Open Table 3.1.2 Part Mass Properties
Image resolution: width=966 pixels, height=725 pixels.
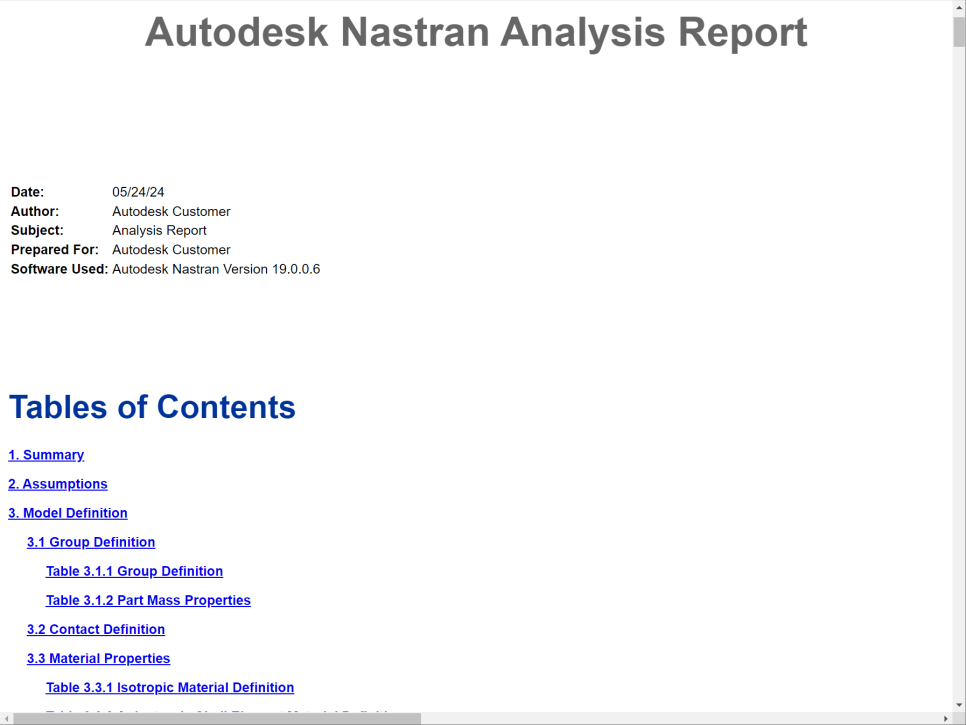click(x=148, y=600)
